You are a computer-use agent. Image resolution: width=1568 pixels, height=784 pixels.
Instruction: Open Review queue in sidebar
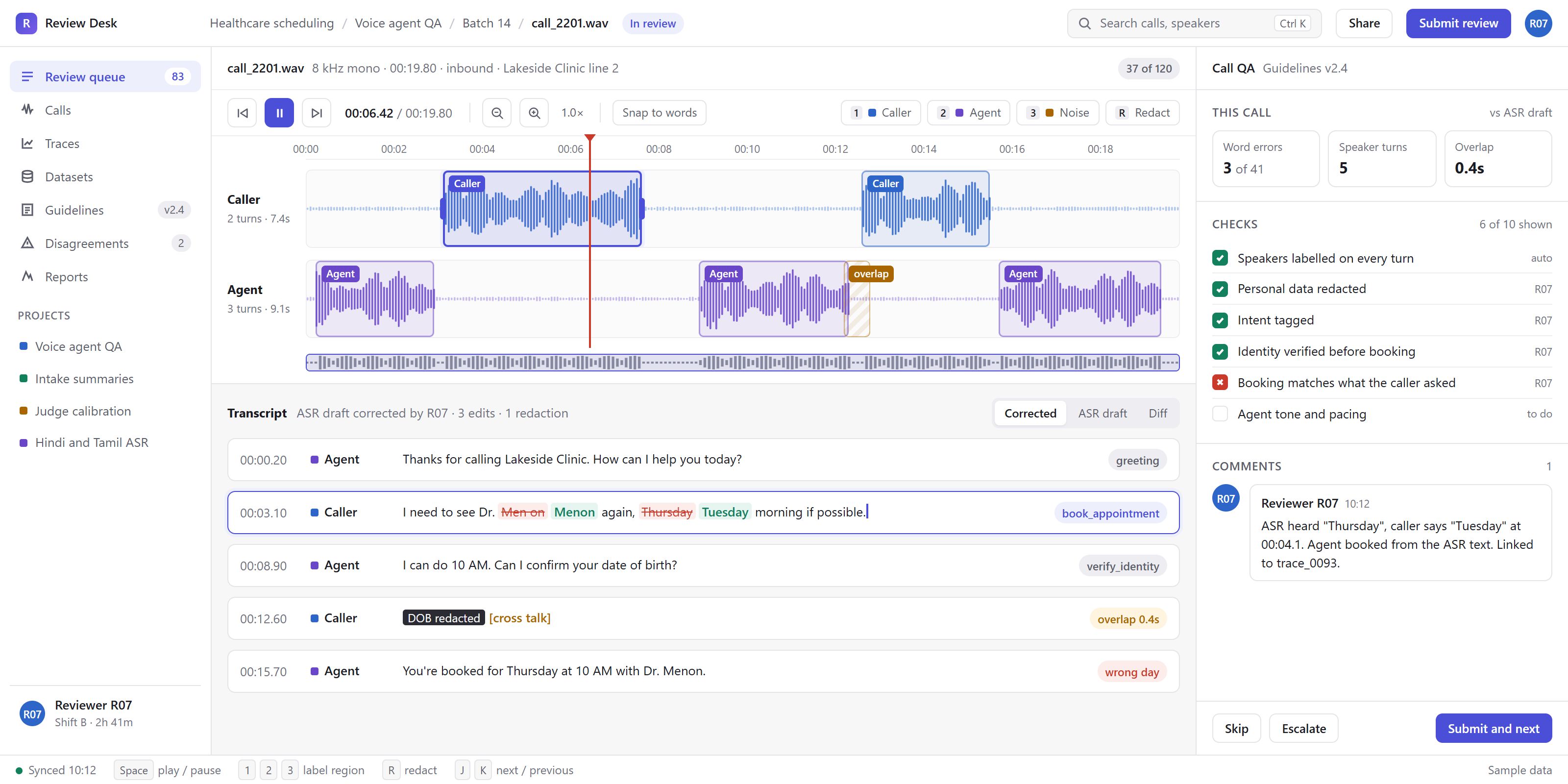coord(105,77)
